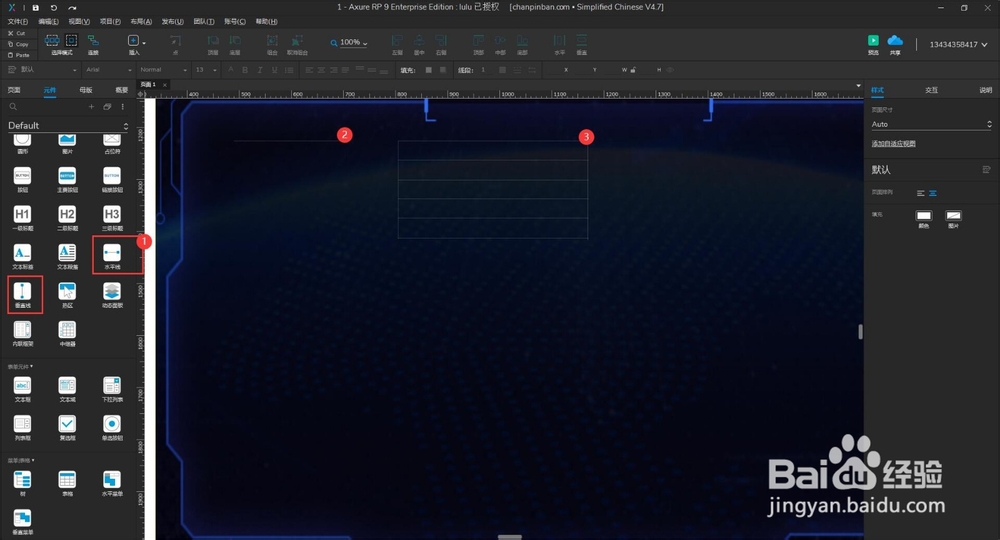Toggle italic text formatting
Image resolution: width=1000 pixels, height=540 pixels.
point(260,70)
